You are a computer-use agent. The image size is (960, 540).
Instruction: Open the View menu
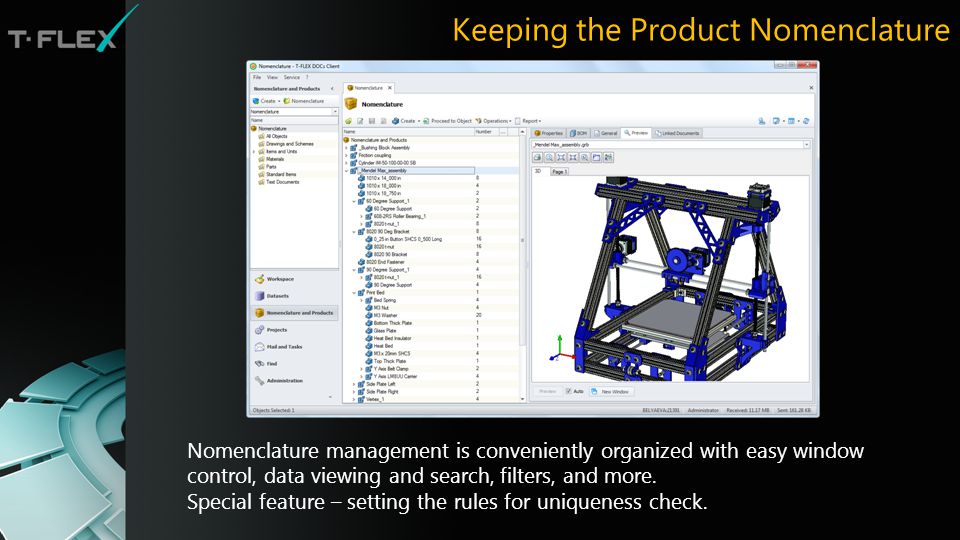point(272,77)
